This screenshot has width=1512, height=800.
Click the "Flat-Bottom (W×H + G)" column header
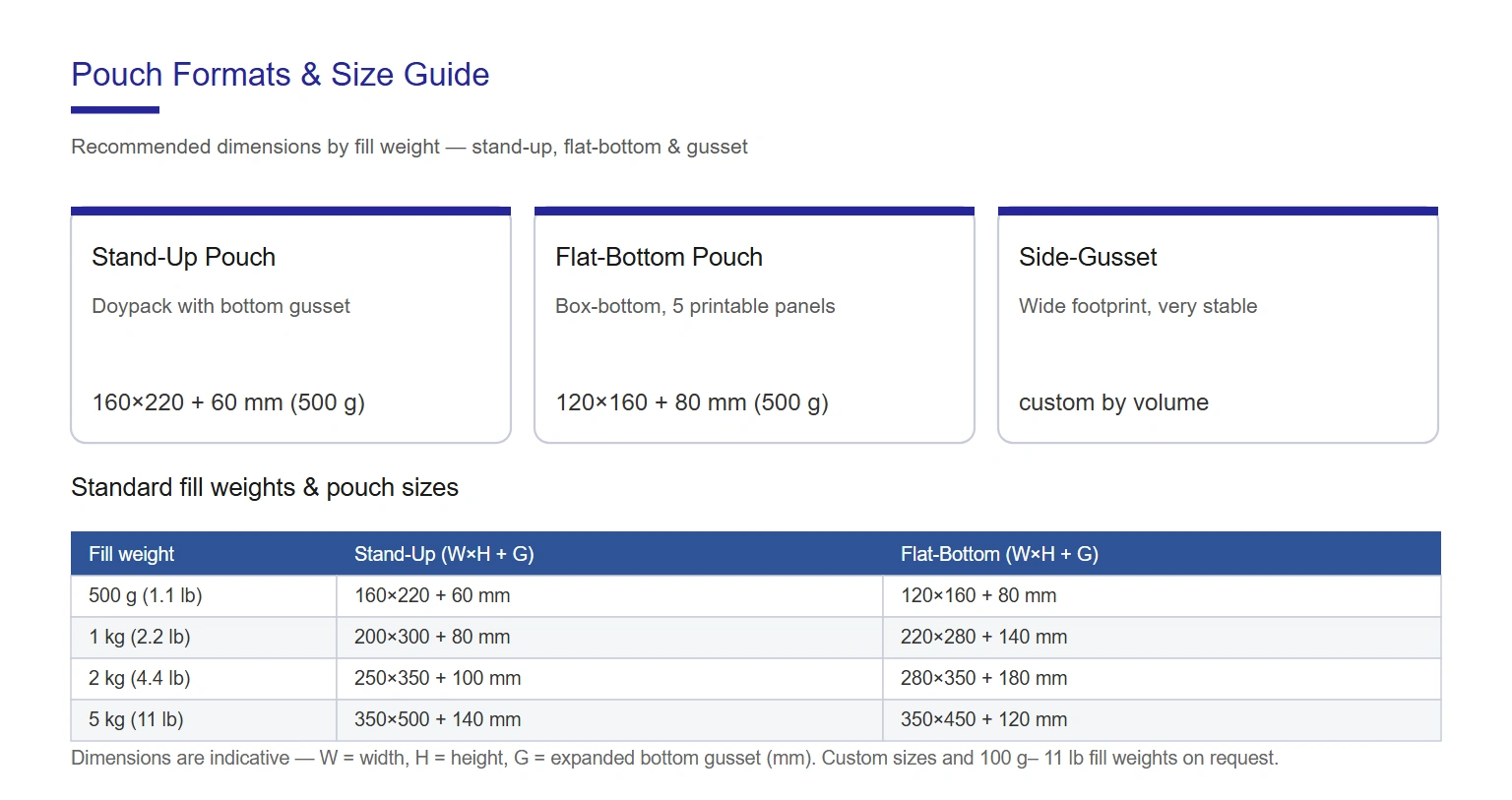coord(1162,554)
